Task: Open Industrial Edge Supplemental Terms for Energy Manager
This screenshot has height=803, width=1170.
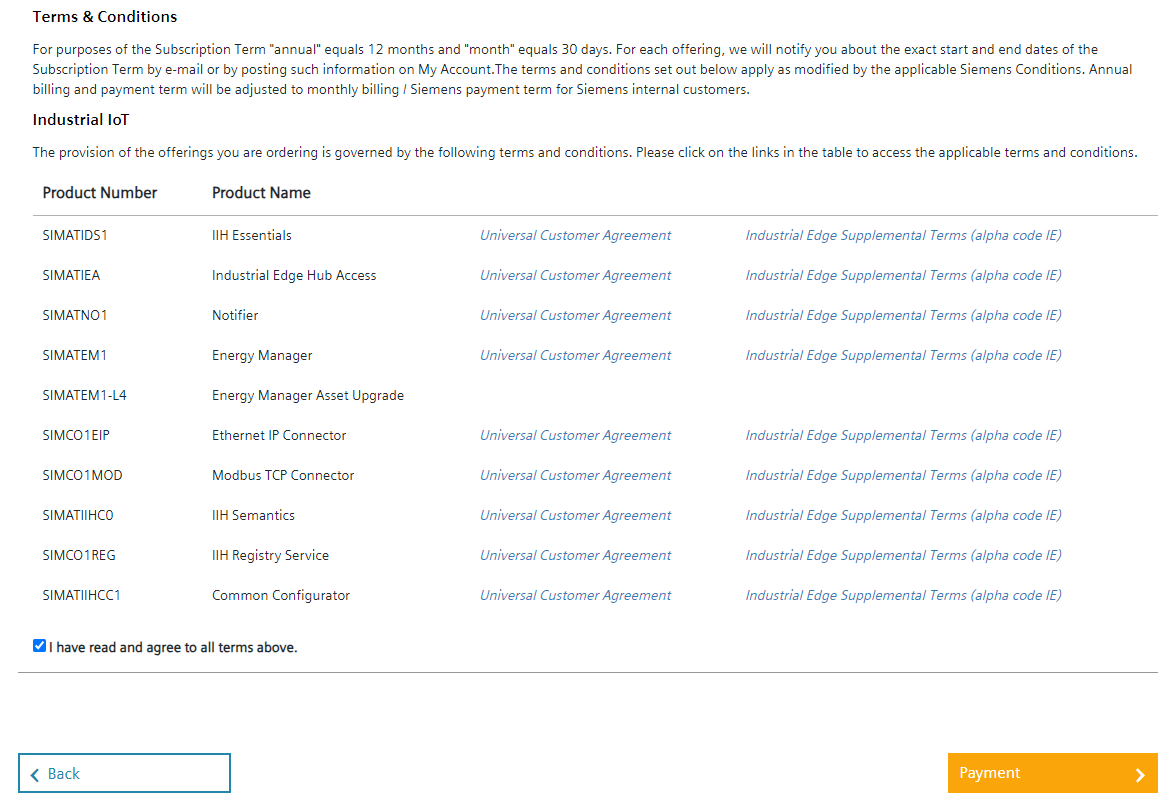Action: coord(902,355)
